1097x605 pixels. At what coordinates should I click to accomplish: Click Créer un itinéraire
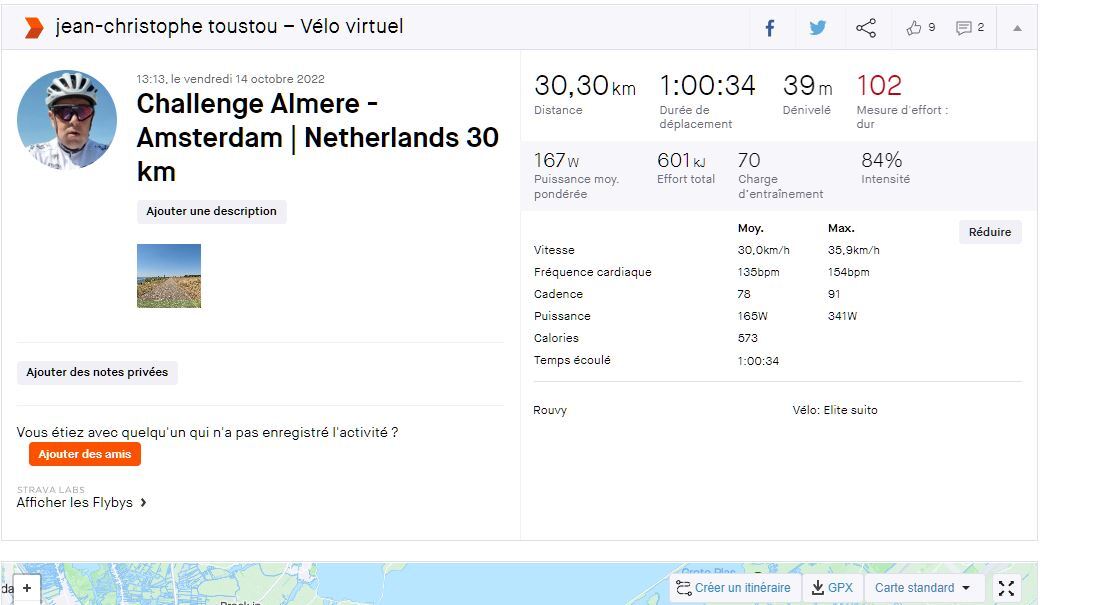coord(734,588)
